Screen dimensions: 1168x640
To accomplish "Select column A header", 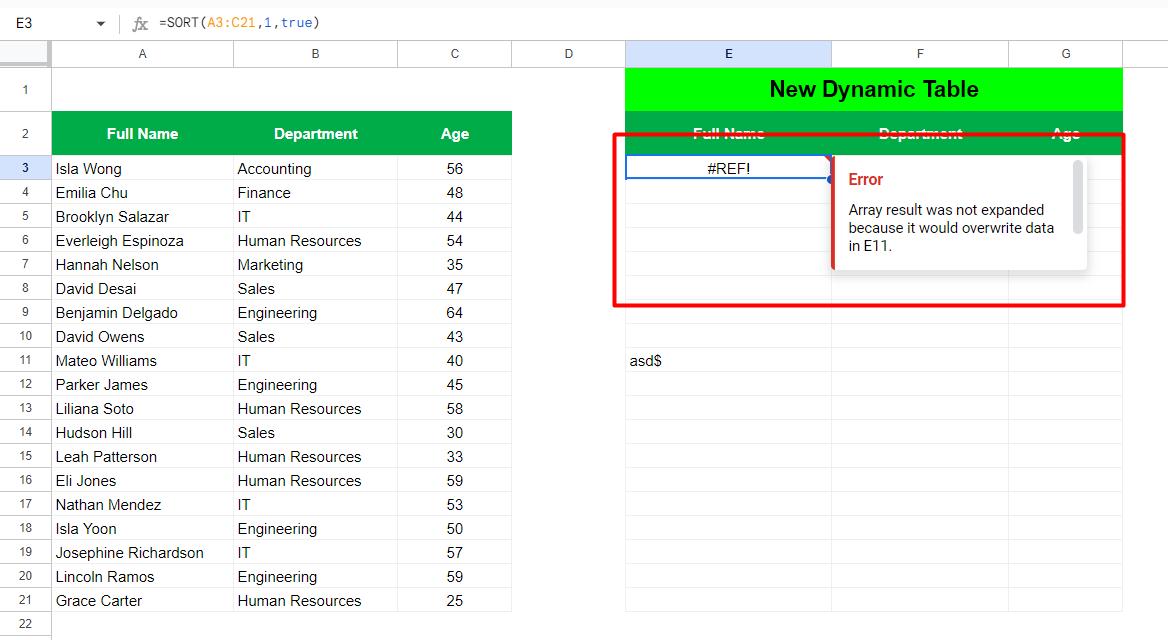I will point(142,54).
